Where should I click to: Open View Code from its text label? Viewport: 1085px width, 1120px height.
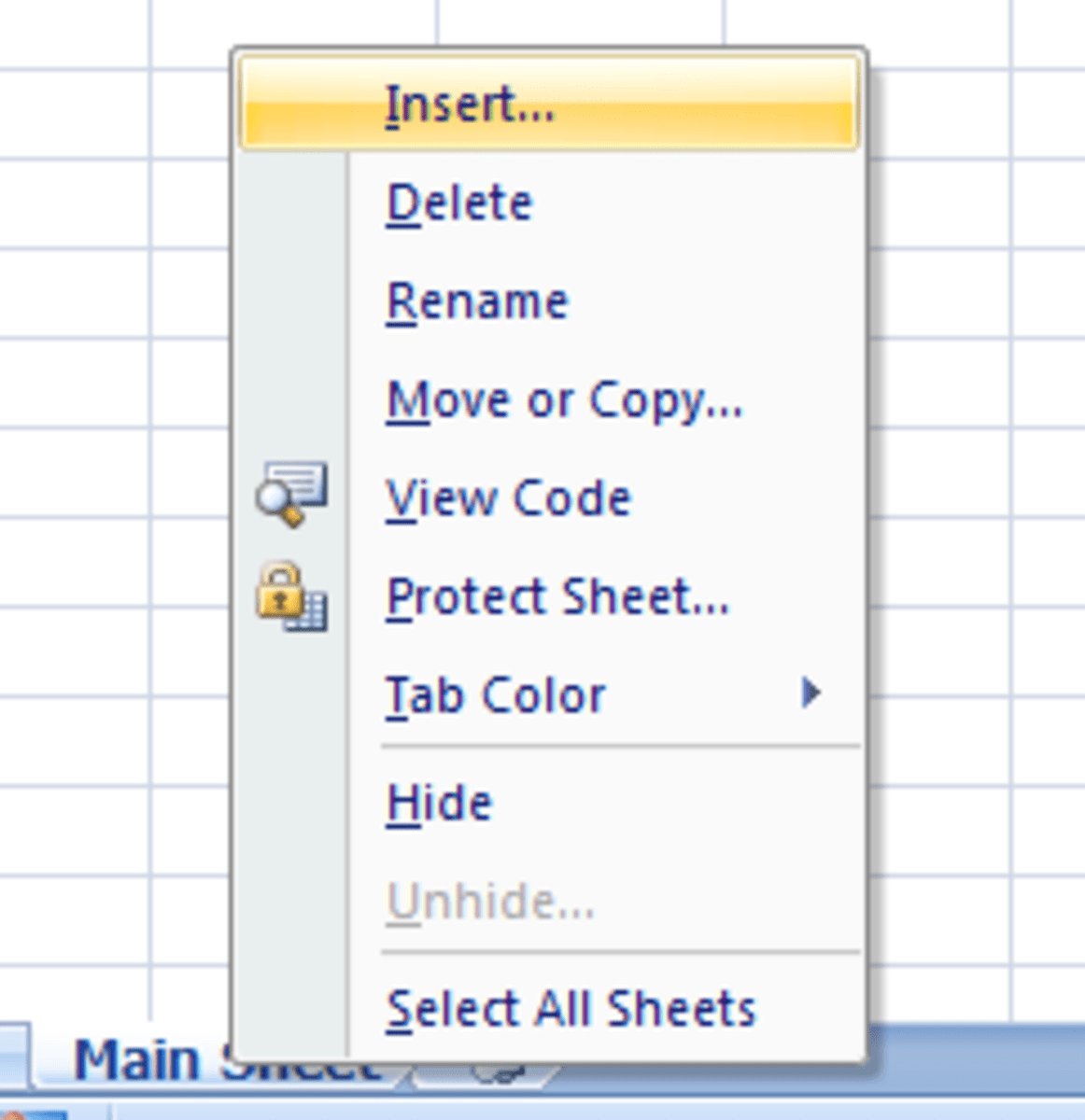coord(509,498)
